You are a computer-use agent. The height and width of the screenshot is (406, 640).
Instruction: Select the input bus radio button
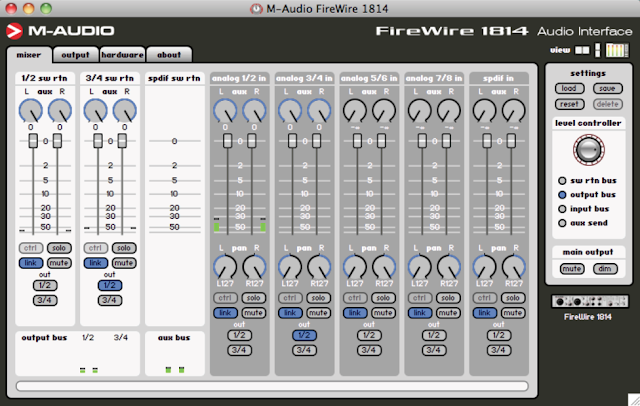pos(562,209)
